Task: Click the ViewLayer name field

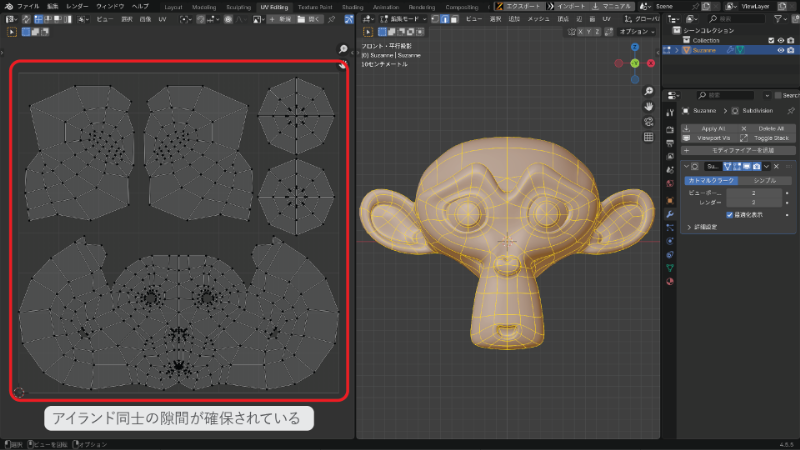Action: pos(756,6)
